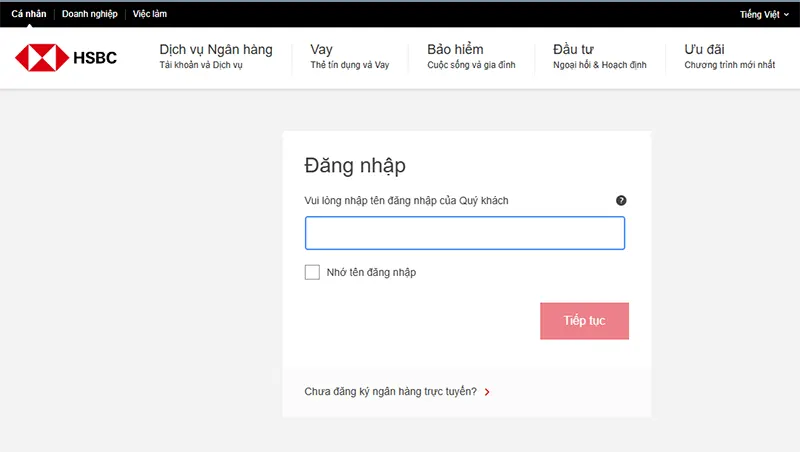Open the Bảo hiểm menu

471,56
